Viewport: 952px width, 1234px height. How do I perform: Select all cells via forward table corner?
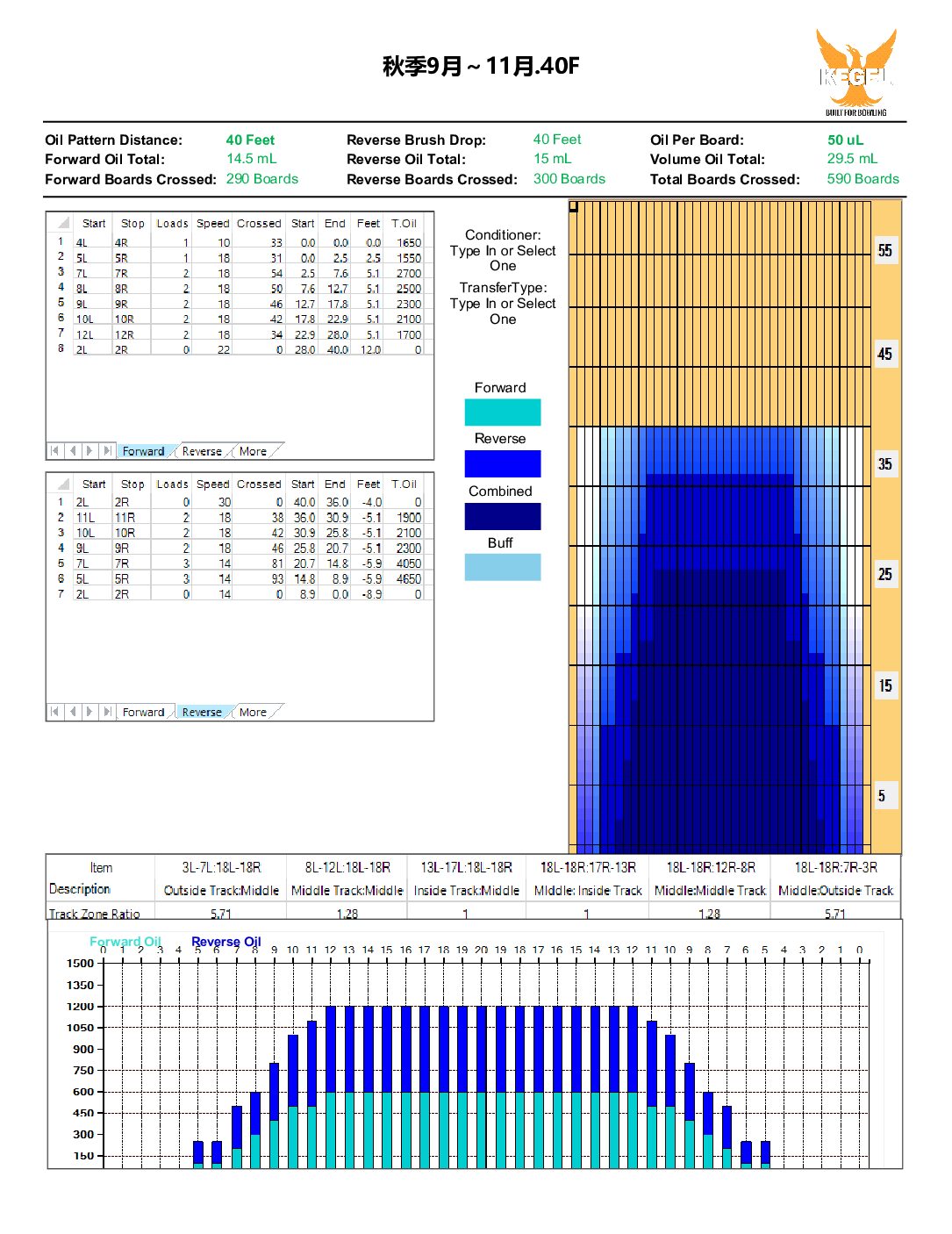tap(61, 223)
